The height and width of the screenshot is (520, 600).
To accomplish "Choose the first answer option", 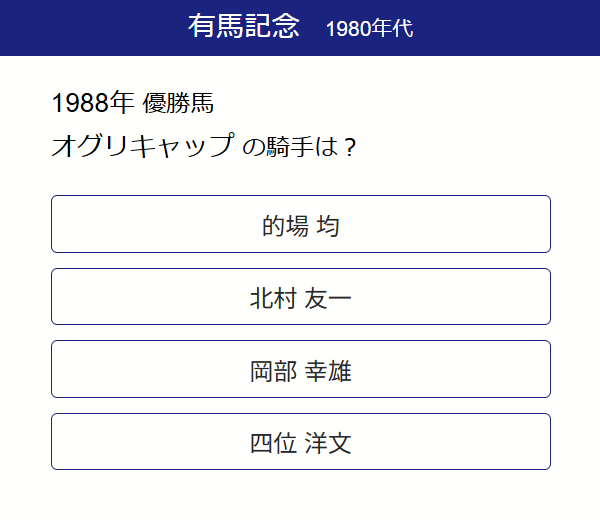I will coord(300,224).
